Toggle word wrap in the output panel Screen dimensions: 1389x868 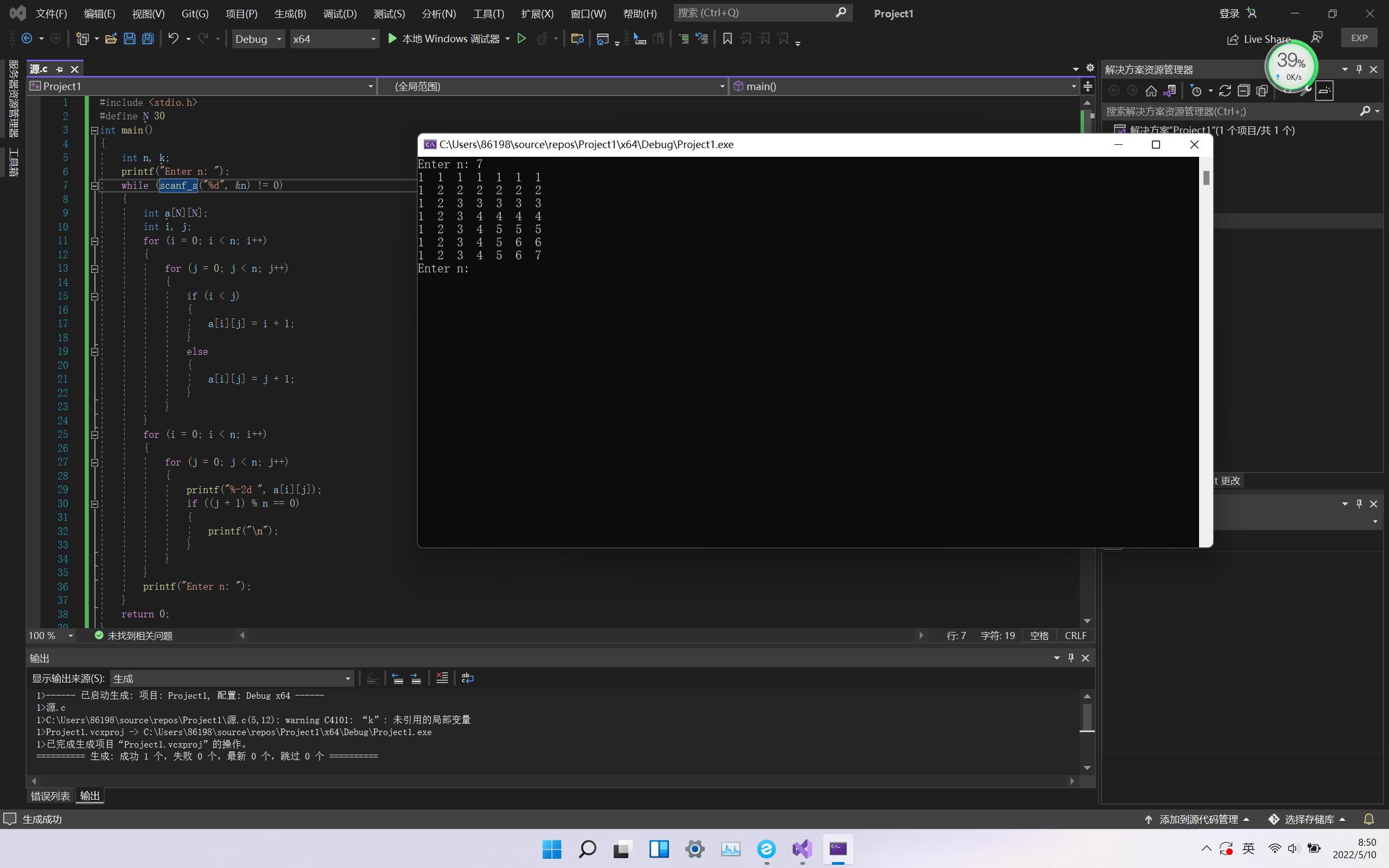pos(467,678)
